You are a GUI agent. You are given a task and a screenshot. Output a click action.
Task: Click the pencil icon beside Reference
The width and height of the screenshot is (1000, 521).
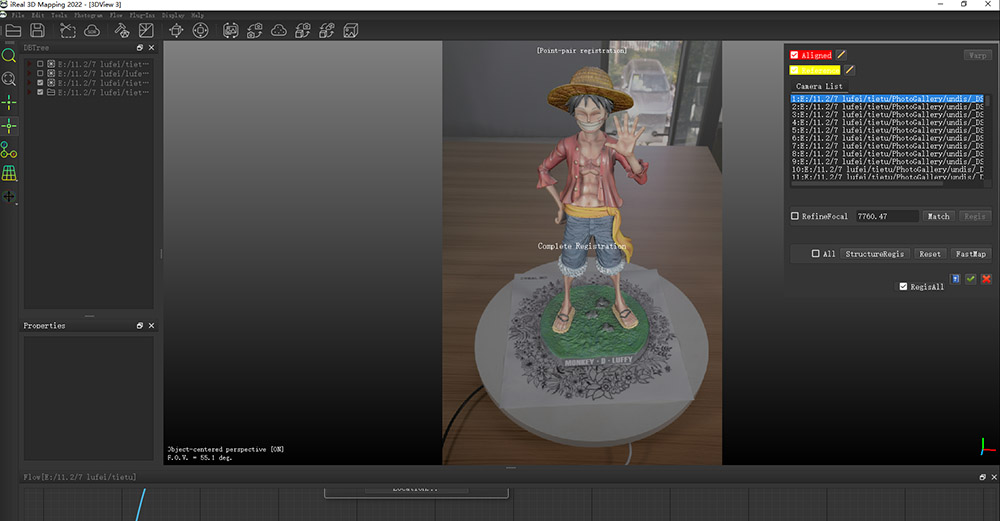pos(849,70)
